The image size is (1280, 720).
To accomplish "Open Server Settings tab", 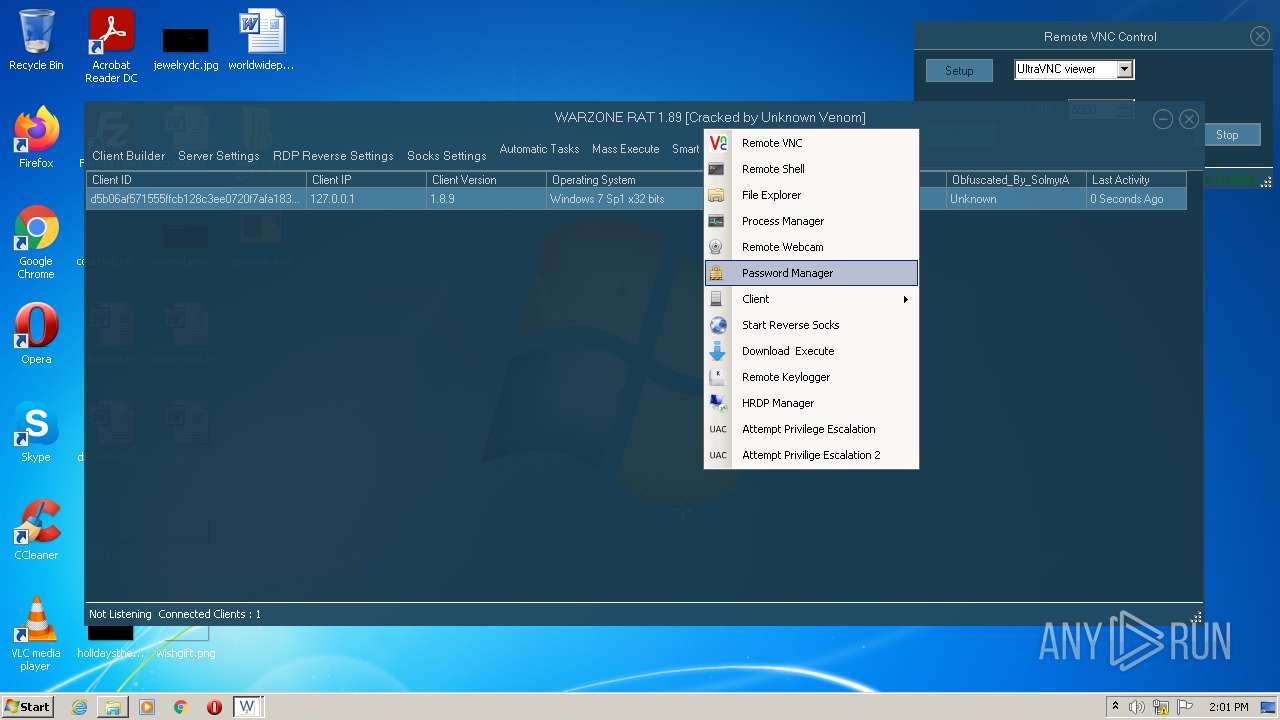I will click(219, 156).
